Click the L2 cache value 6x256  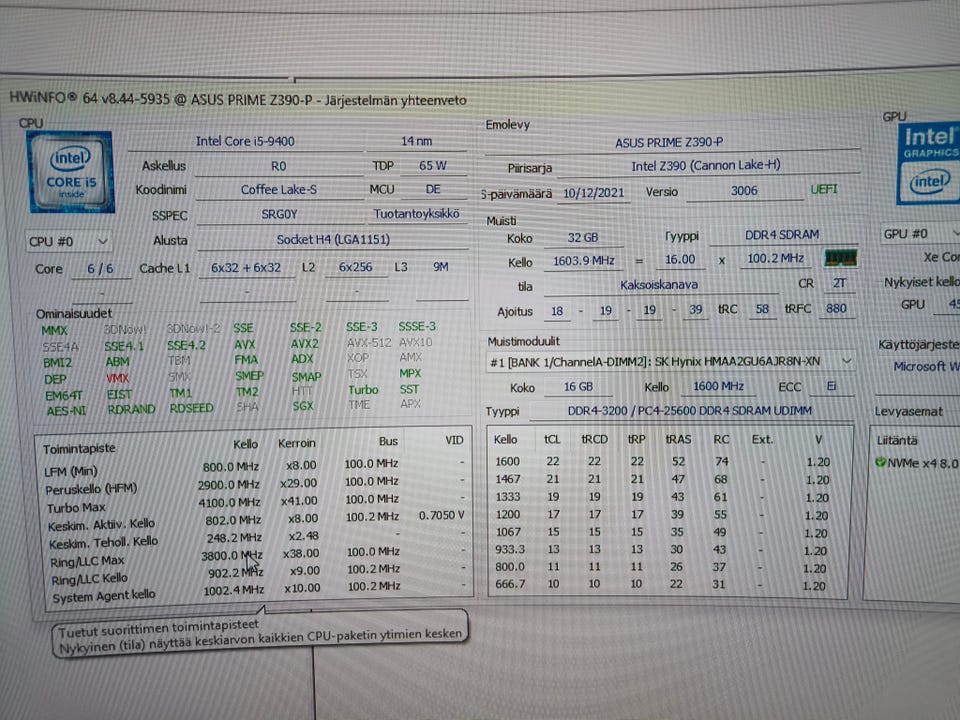[x=356, y=268]
